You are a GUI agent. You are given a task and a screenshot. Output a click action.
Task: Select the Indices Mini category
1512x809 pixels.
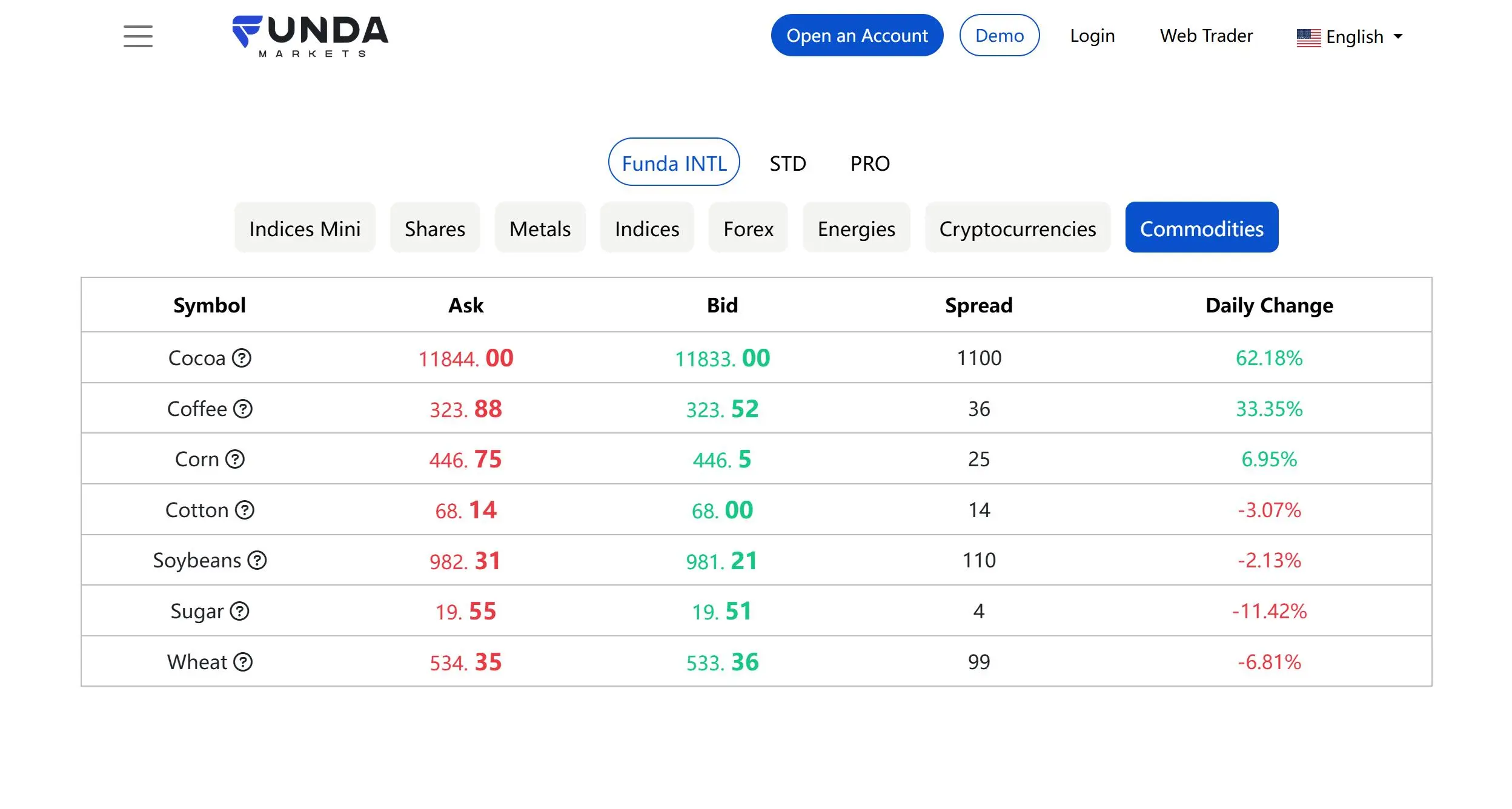click(x=305, y=228)
